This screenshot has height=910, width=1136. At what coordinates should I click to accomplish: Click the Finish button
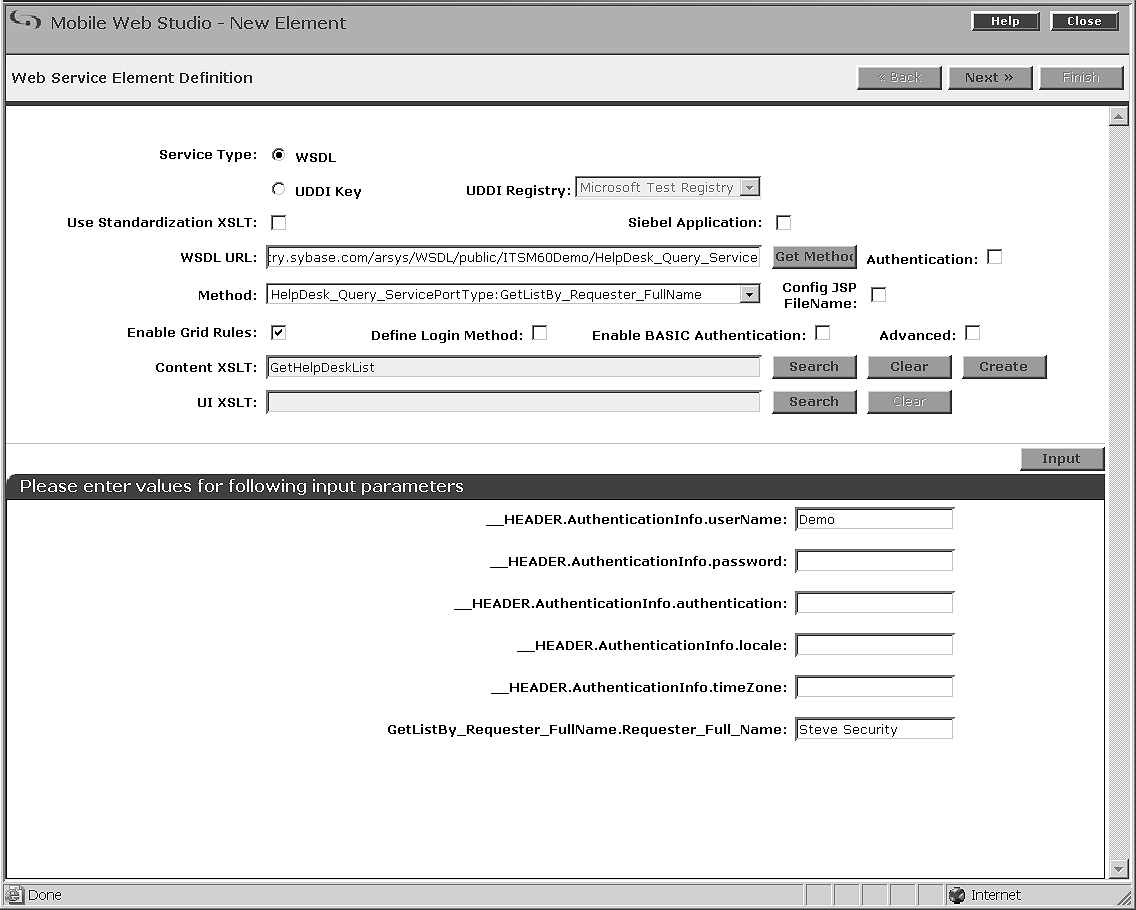[x=1081, y=78]
